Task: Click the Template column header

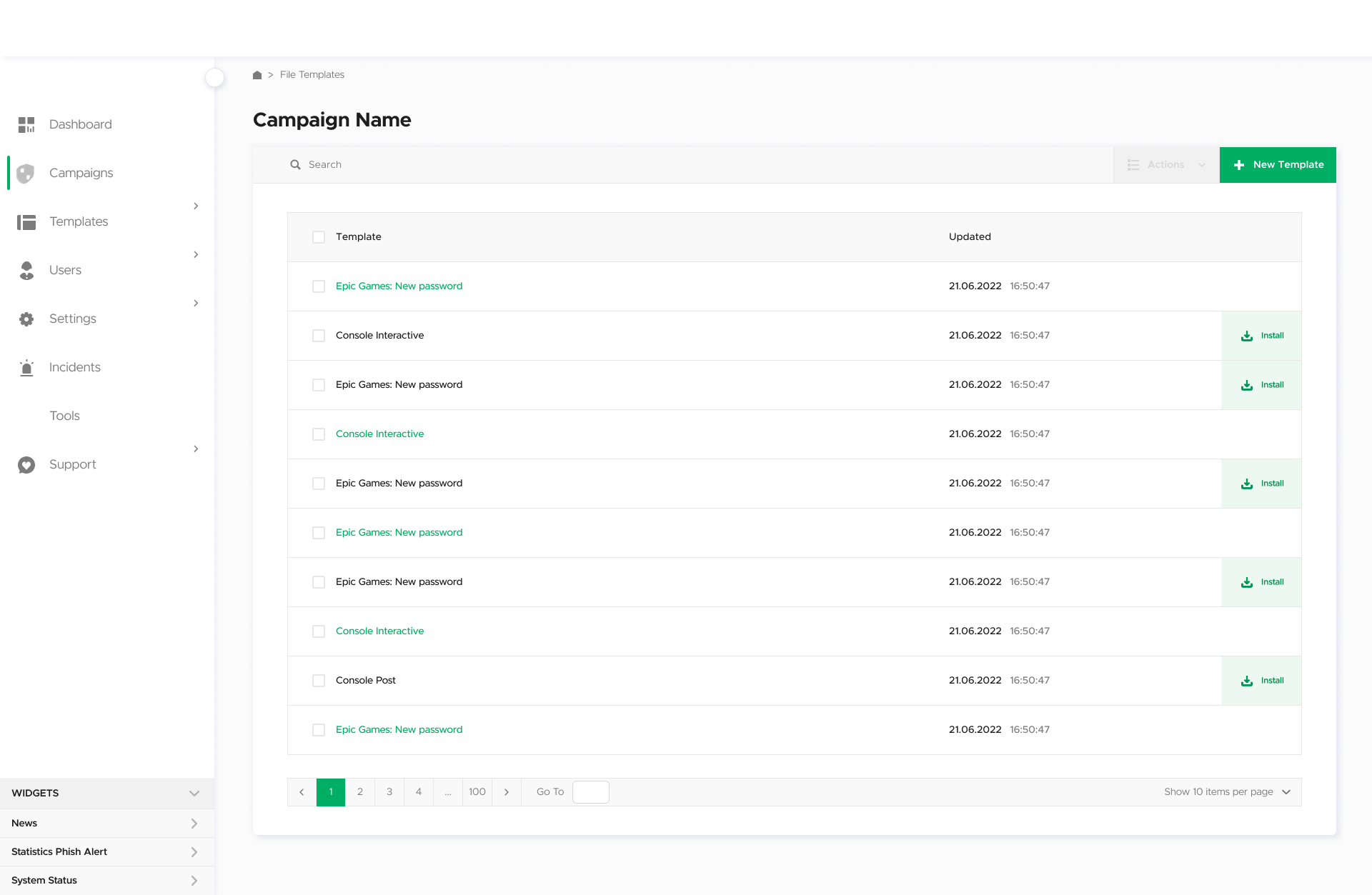Action: [x=359, y=237]
